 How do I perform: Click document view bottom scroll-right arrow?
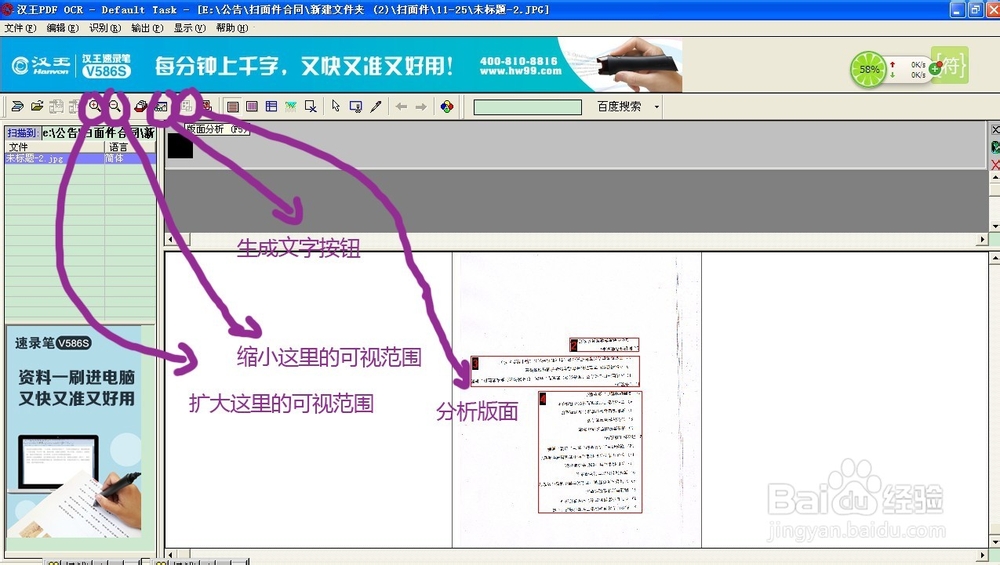(982, 554)
